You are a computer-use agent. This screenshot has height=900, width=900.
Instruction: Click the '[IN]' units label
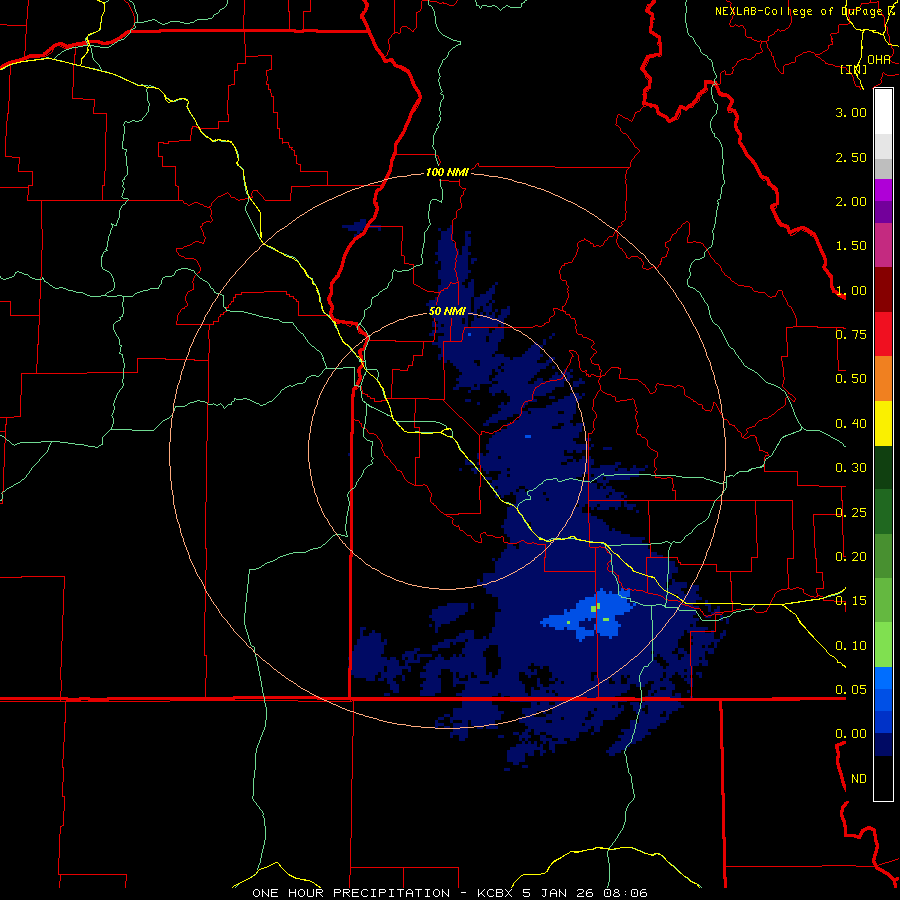pos(854,69)
